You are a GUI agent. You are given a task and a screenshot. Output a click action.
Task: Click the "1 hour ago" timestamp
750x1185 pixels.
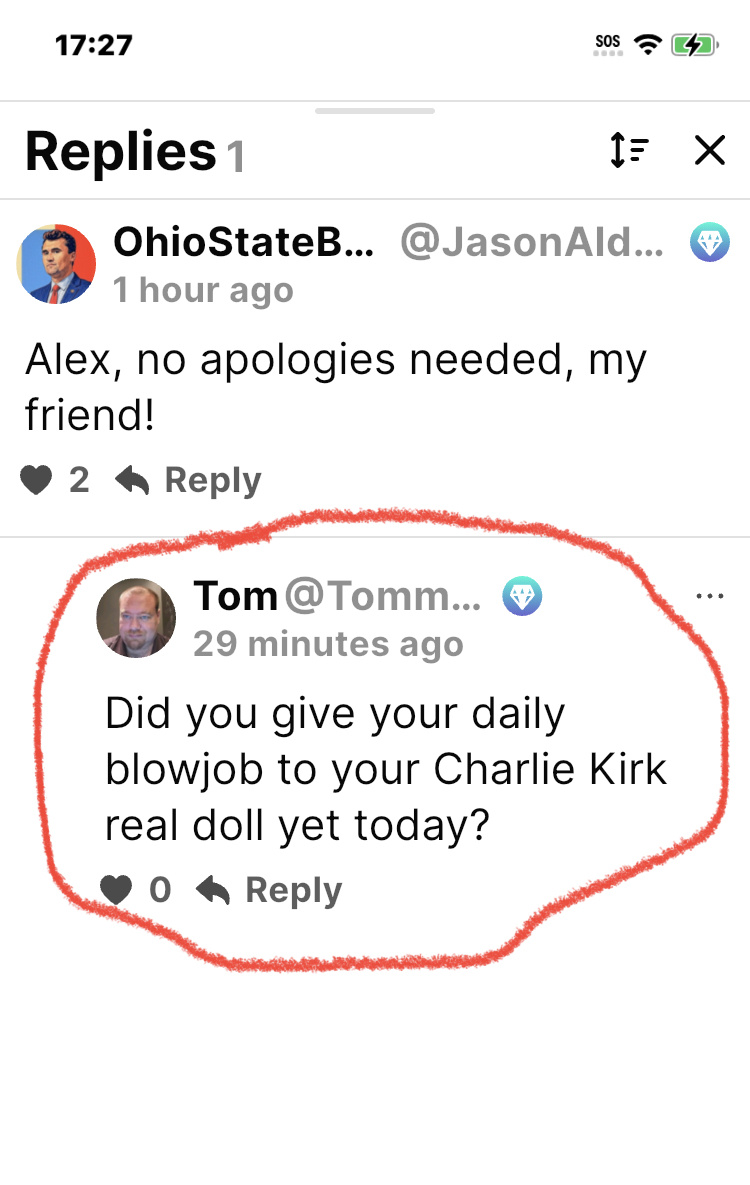coord(203,290)
